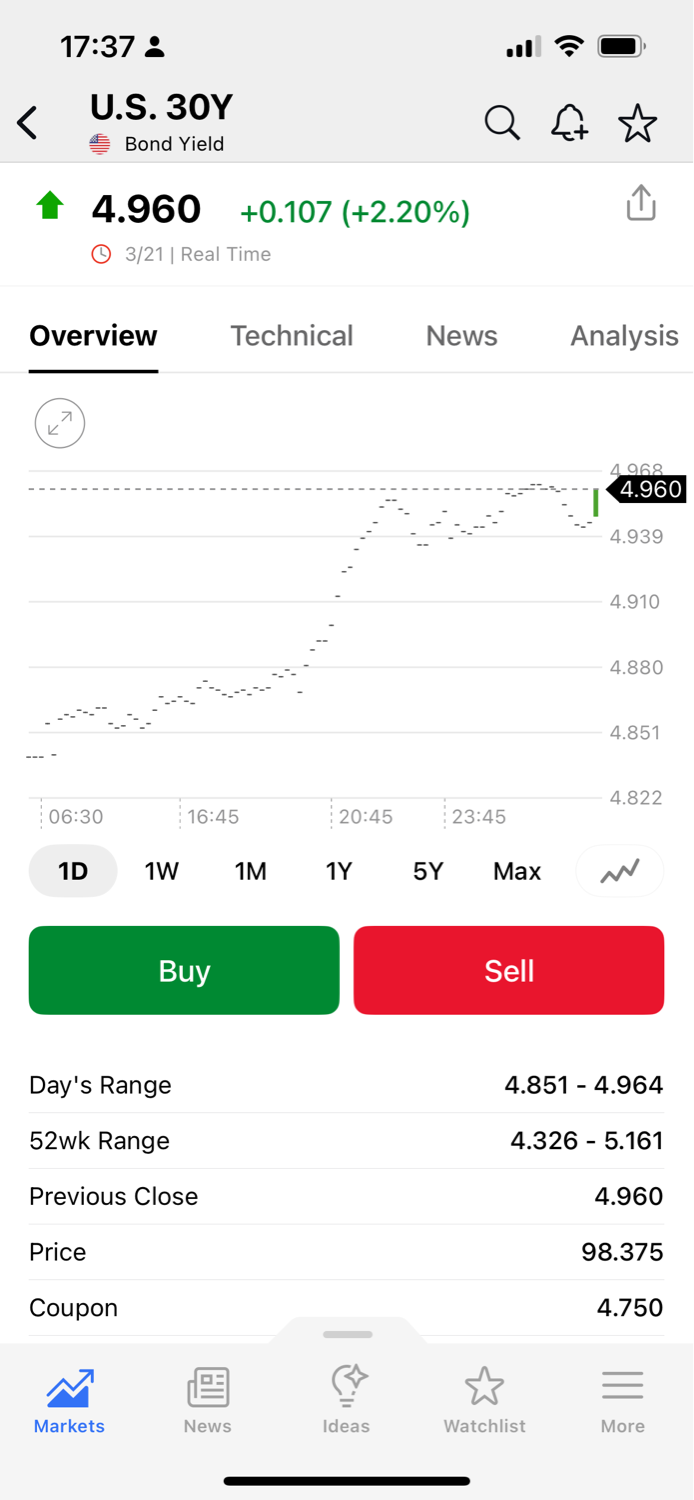694x1500 pixels.
Task: Open the More menu
Action: 622,1400
